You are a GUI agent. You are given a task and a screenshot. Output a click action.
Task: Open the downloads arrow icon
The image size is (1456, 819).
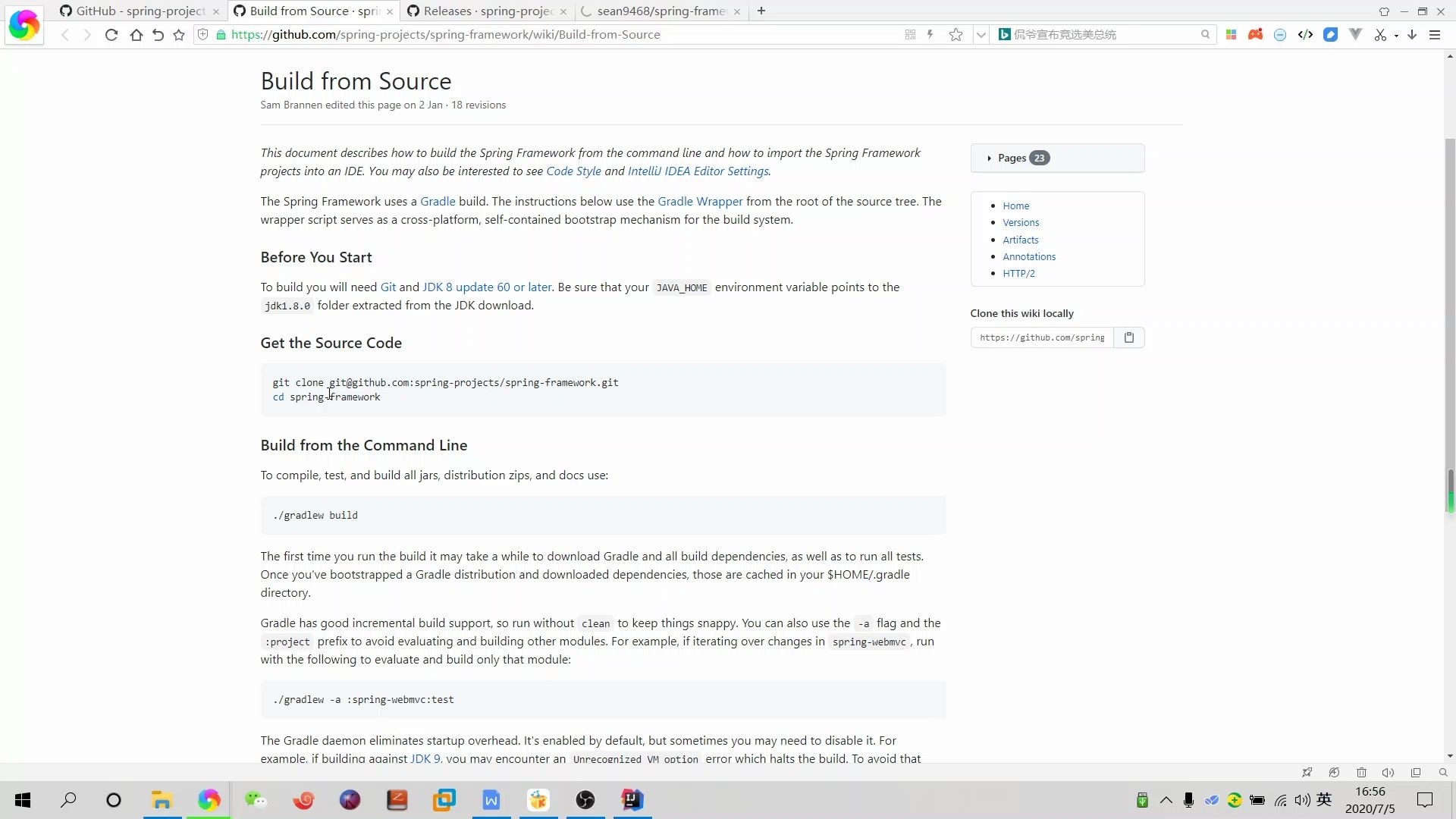1412,35
